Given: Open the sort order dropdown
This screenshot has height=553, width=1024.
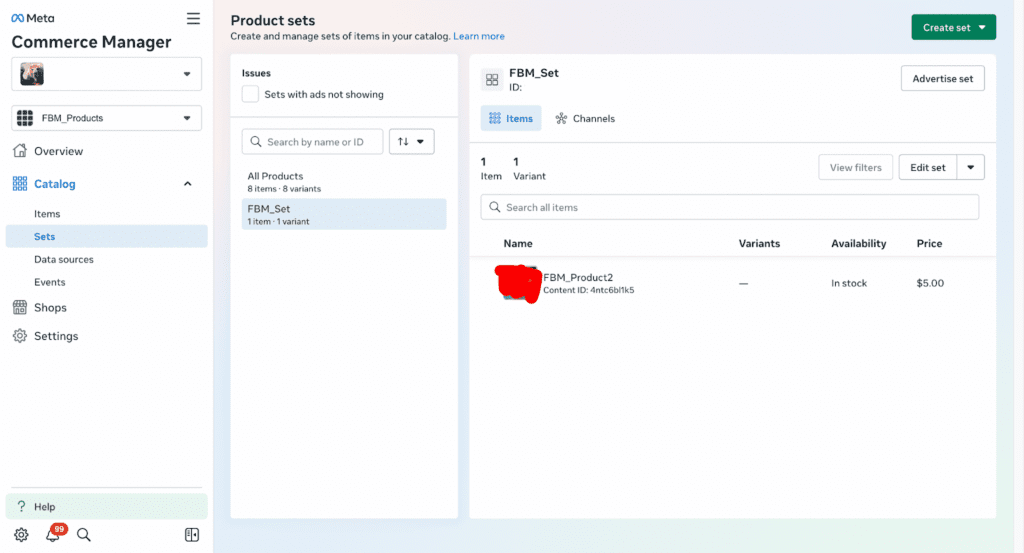Looking at the screenshot, I should tap(411, 142).
